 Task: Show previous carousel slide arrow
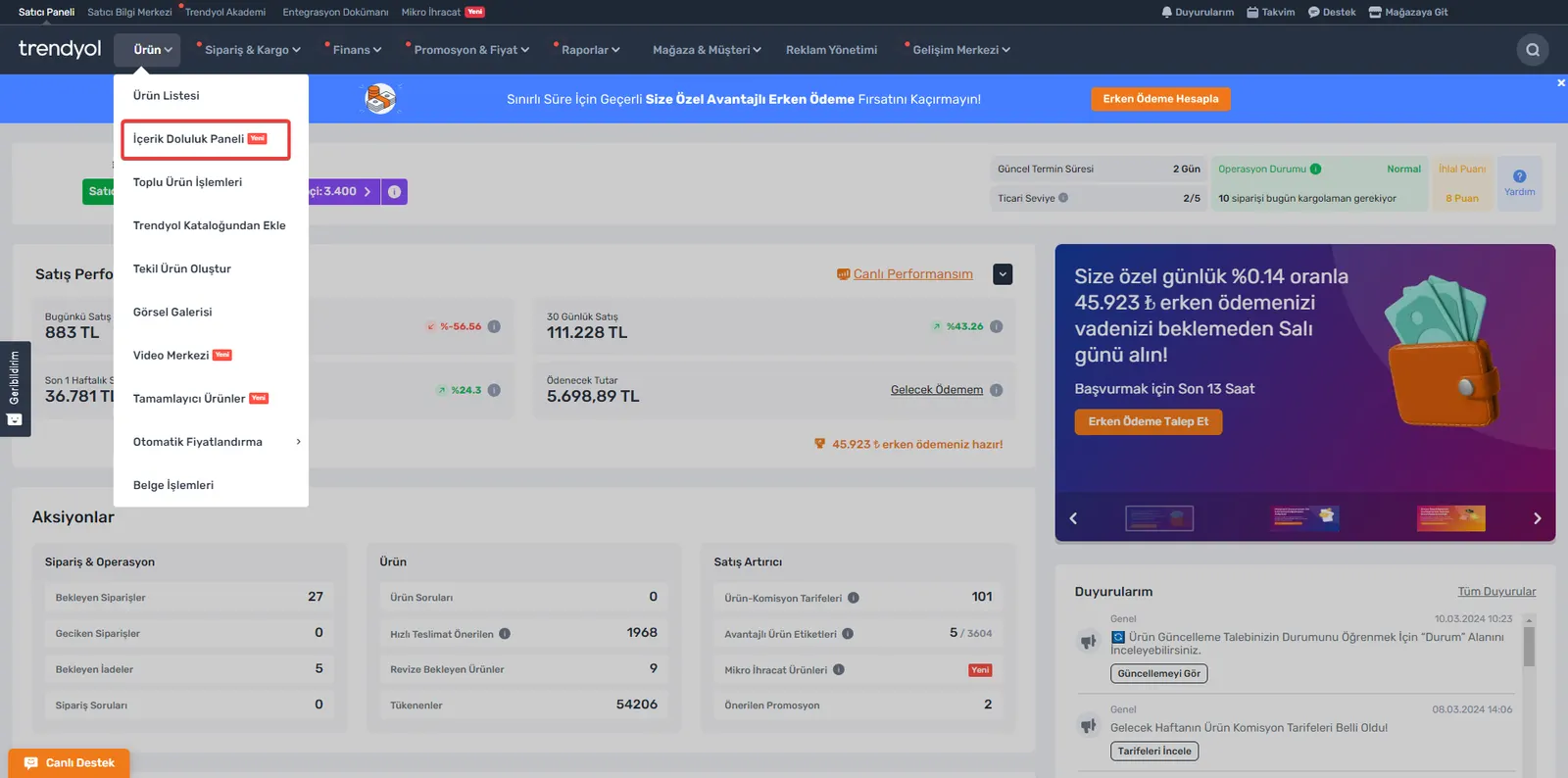pos(1073,518)
